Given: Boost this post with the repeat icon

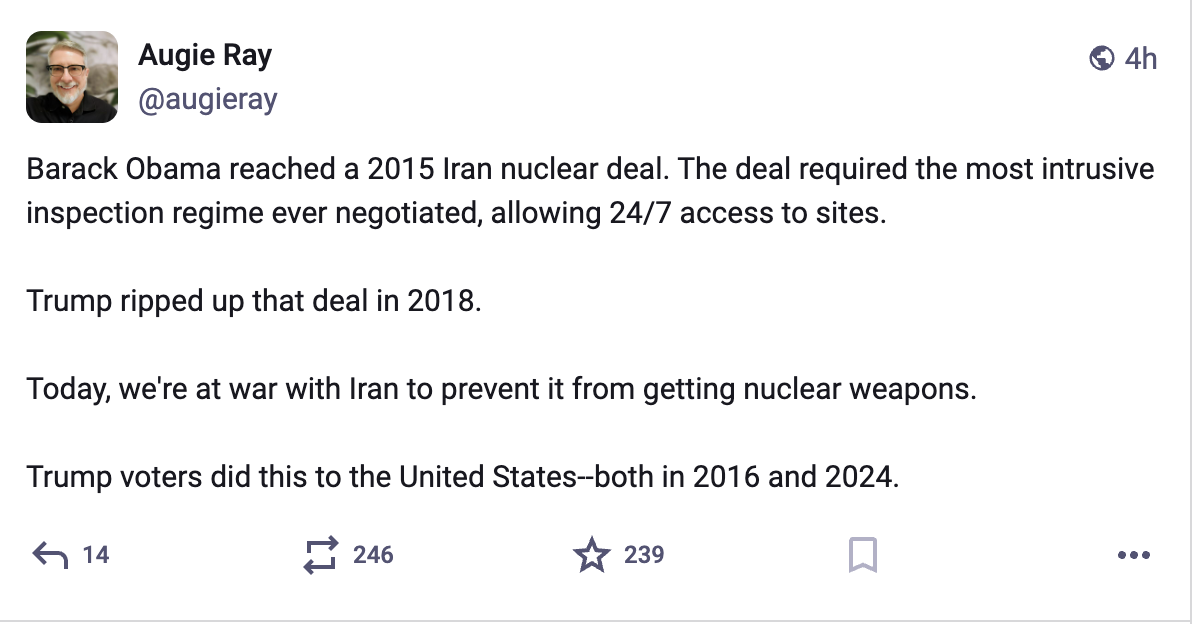Looking at the screenshot, I should click(x=321, y=555).
